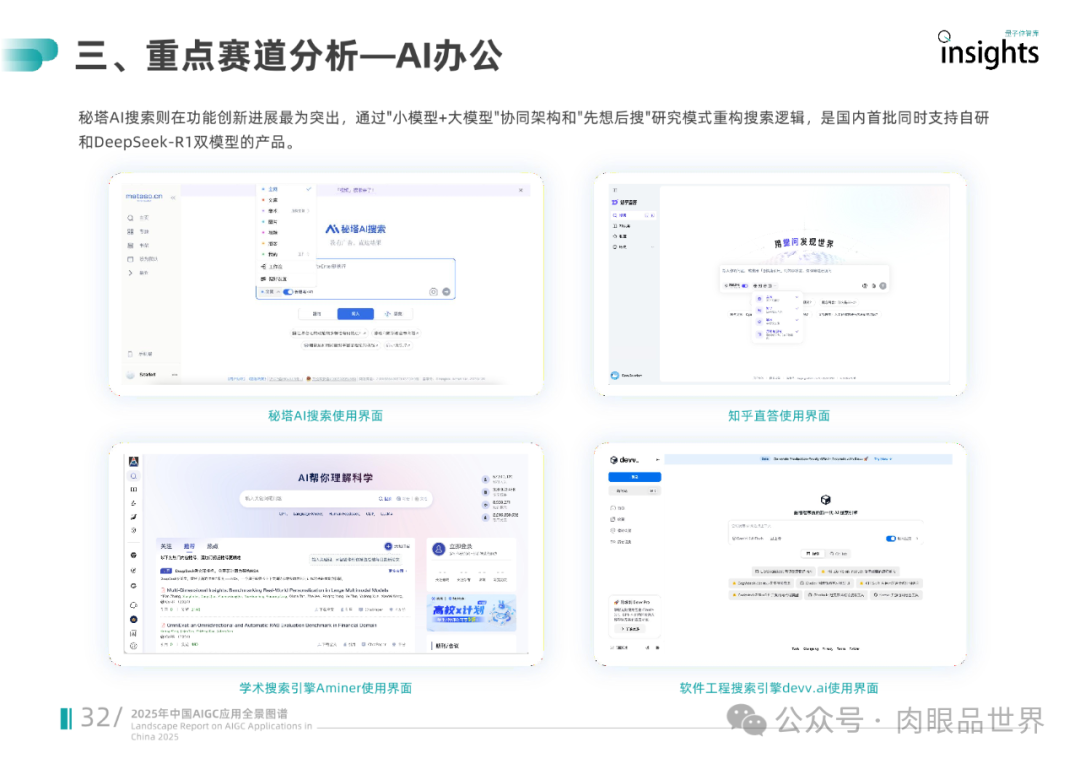Viewport: 1080px width, 764px height.
Task: Select the right mode tab with branch icon under metaso search
Action: [393, 313]
